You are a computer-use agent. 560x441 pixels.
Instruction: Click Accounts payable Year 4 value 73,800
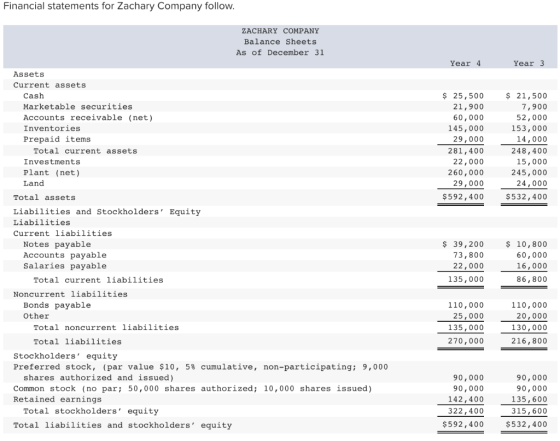(469, 255)
